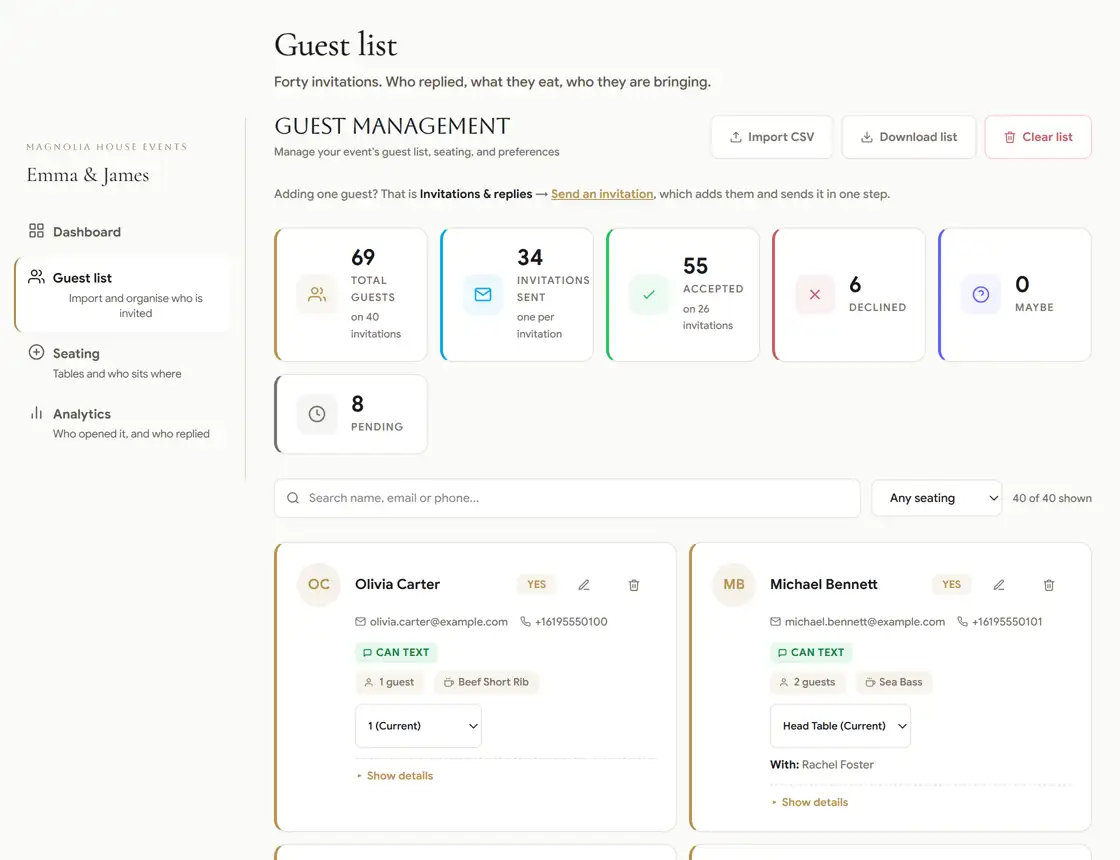Open Michael Bennett's Head Table (Current) dropdown
Viewport: 1120px width, 860px height.
point(840,726)
